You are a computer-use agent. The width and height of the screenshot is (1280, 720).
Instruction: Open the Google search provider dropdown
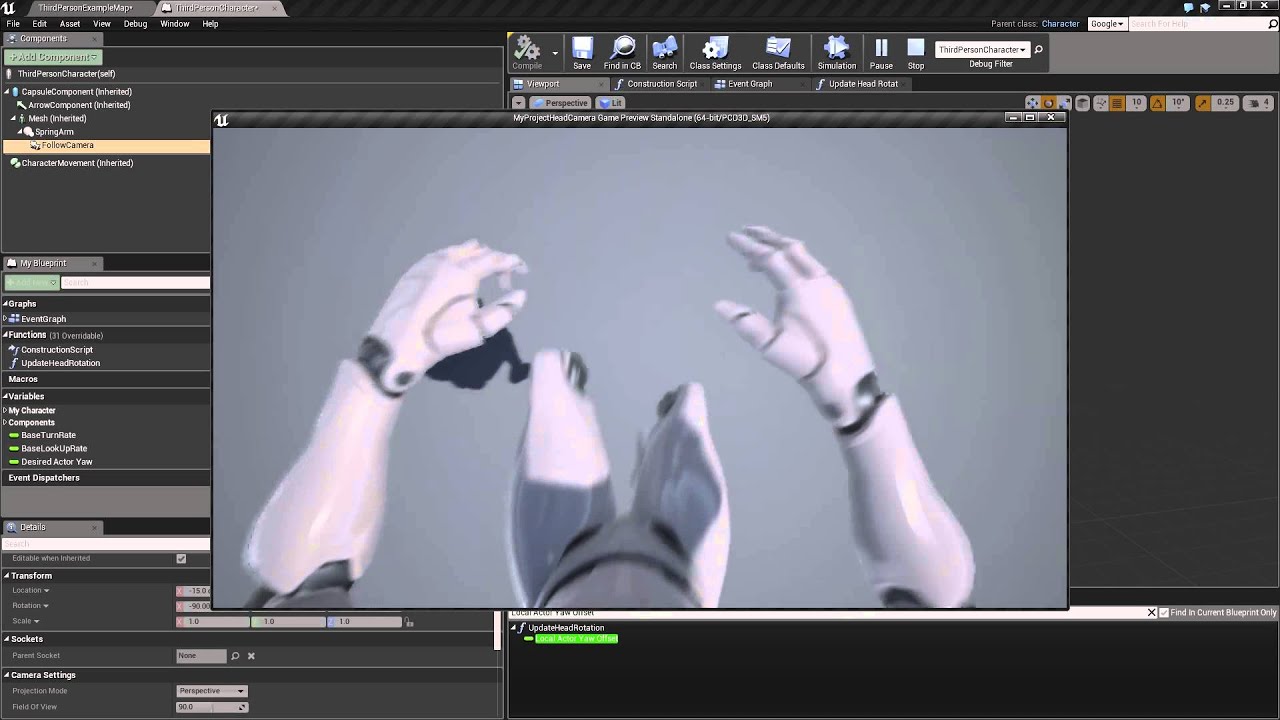tap(1107, 24)
